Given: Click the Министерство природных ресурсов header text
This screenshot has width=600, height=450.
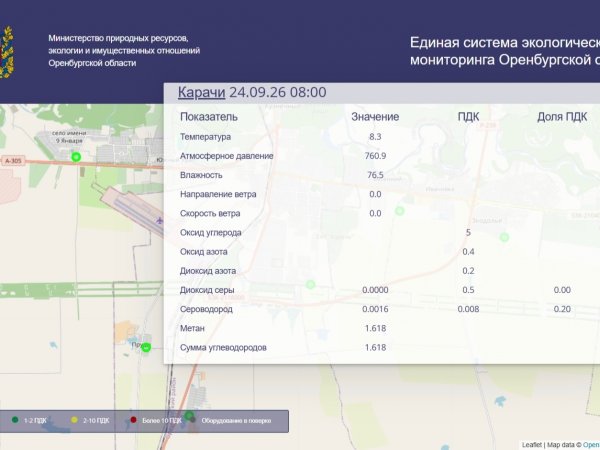Looking at the screenshot, I should (124, 51).
